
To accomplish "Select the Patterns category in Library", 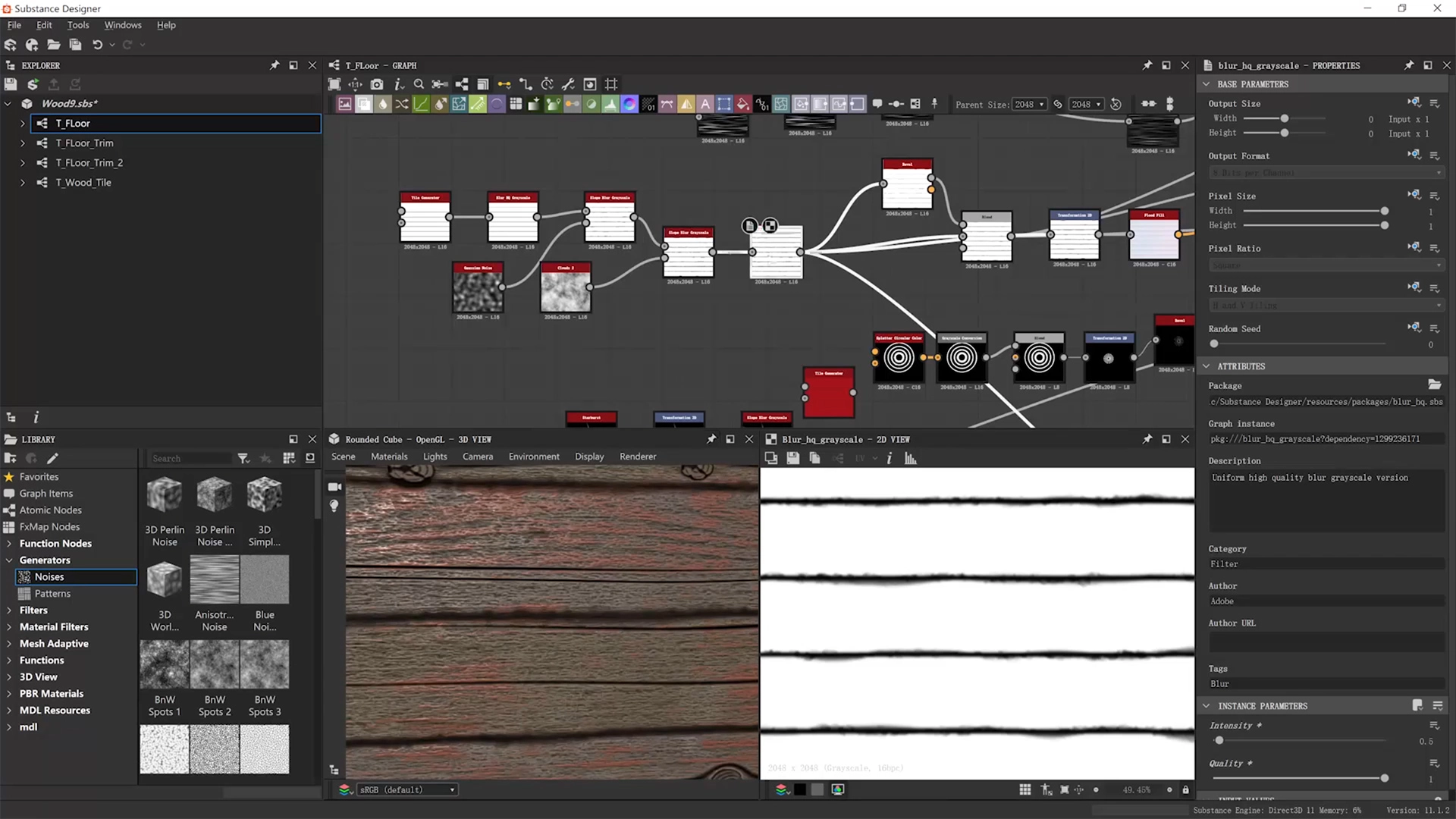I will pyautogui.click(x=52, y=594).
